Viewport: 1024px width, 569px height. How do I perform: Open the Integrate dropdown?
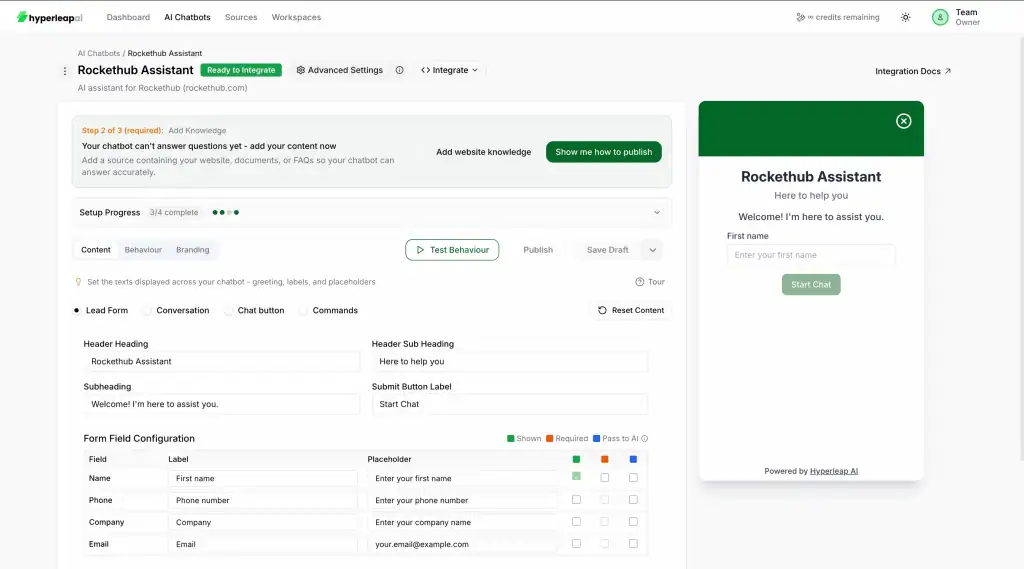(449, 70)
